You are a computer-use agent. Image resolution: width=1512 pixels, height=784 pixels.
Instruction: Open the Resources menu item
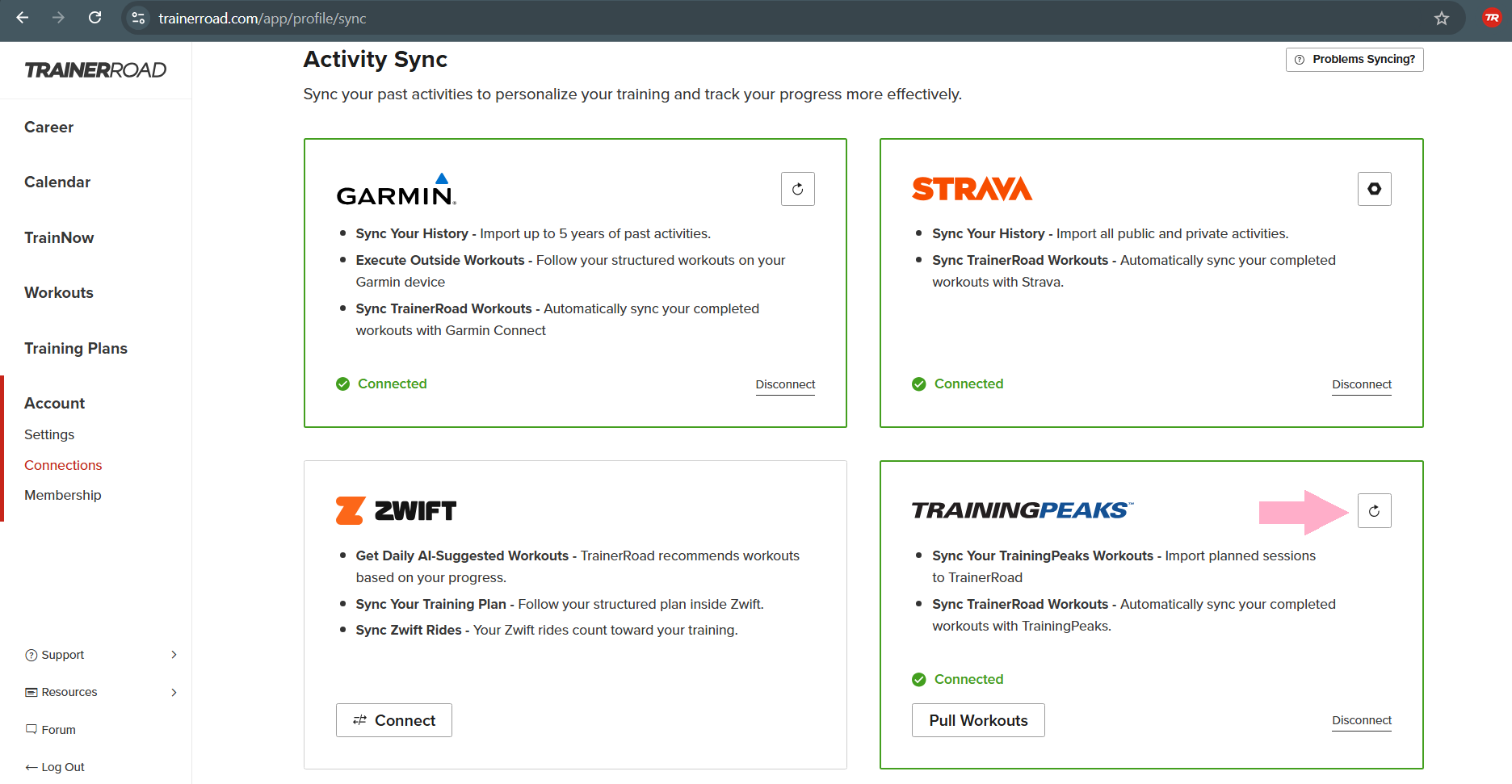click(x=69, y=692)
